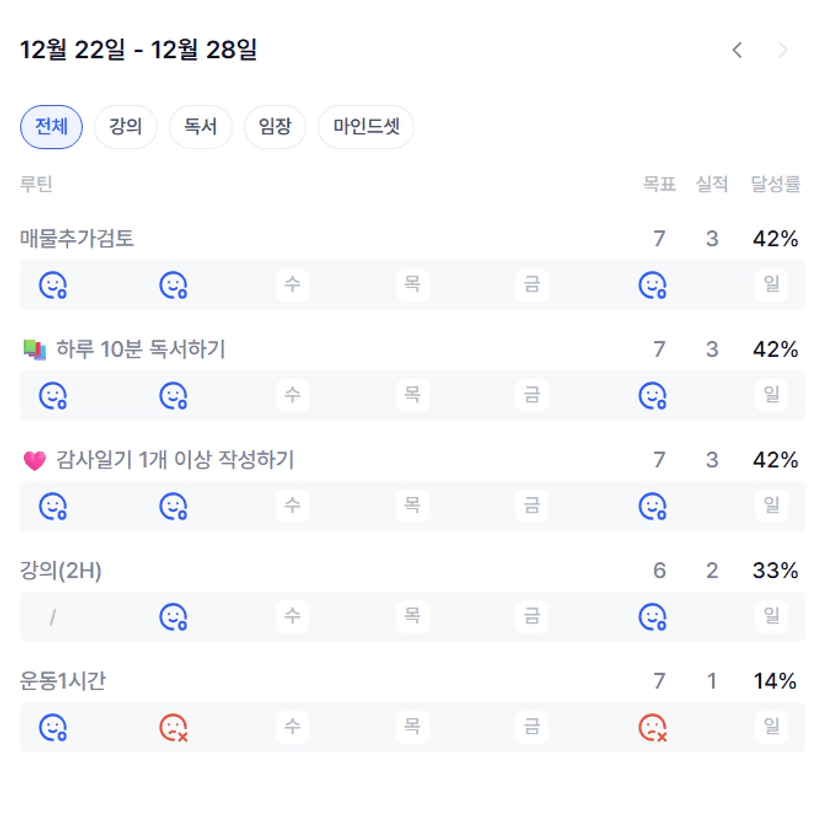827x828 pixels.
Task: Click first red sad face in 운동1시간 row
Action: 173,728
